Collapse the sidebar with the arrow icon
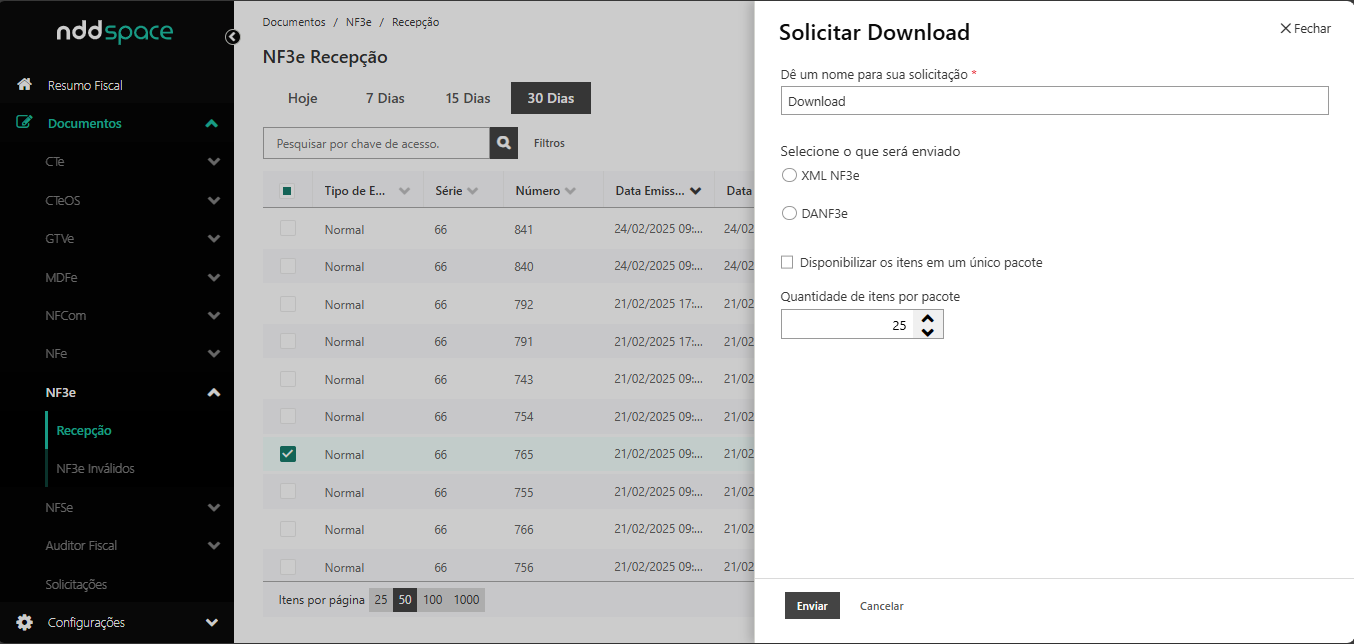The image size is (1354, 644). [x=233, y=37]
